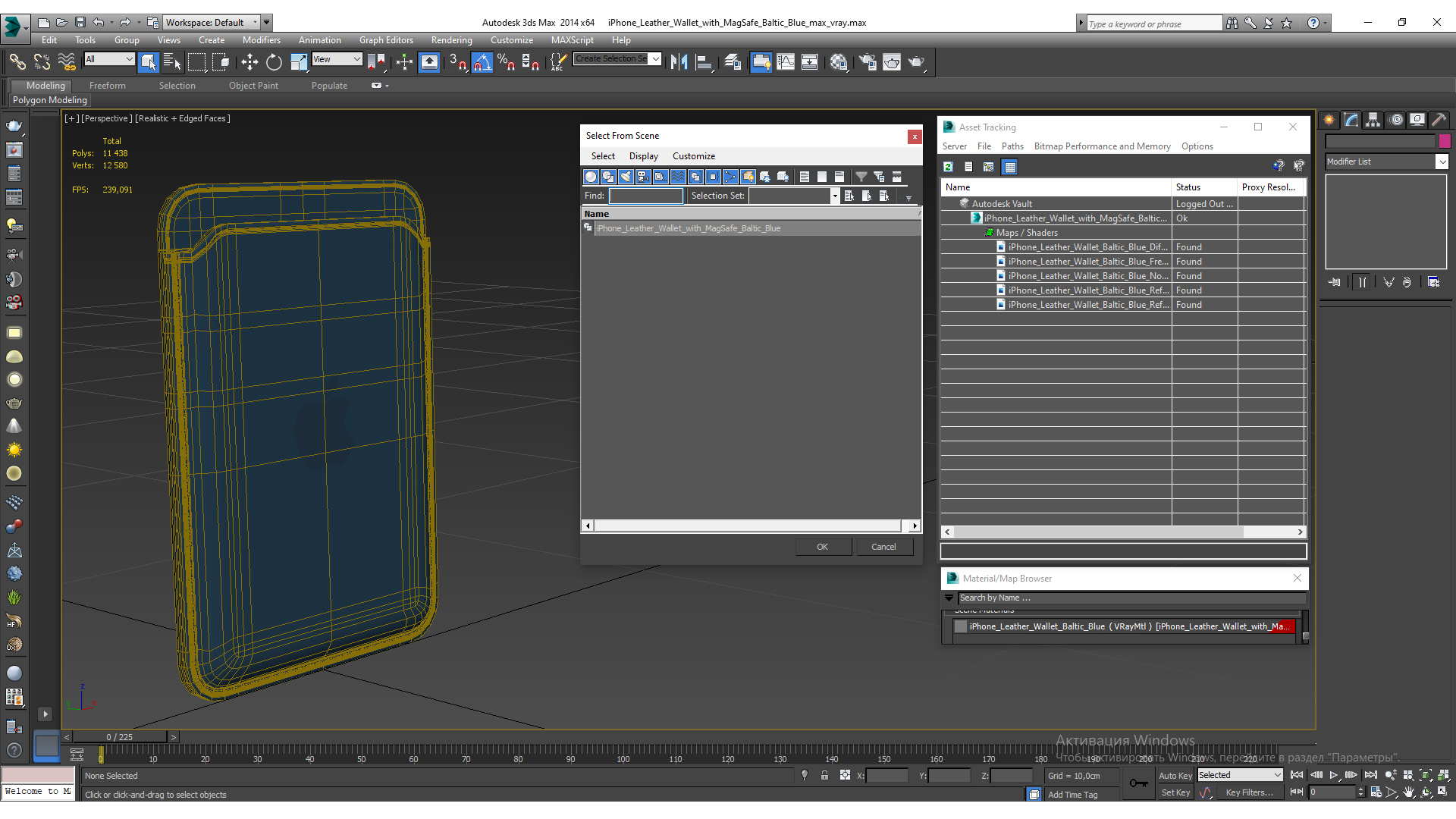
Task: Switch Asset Tracking to table view
Action: [x=1009, y=167]
